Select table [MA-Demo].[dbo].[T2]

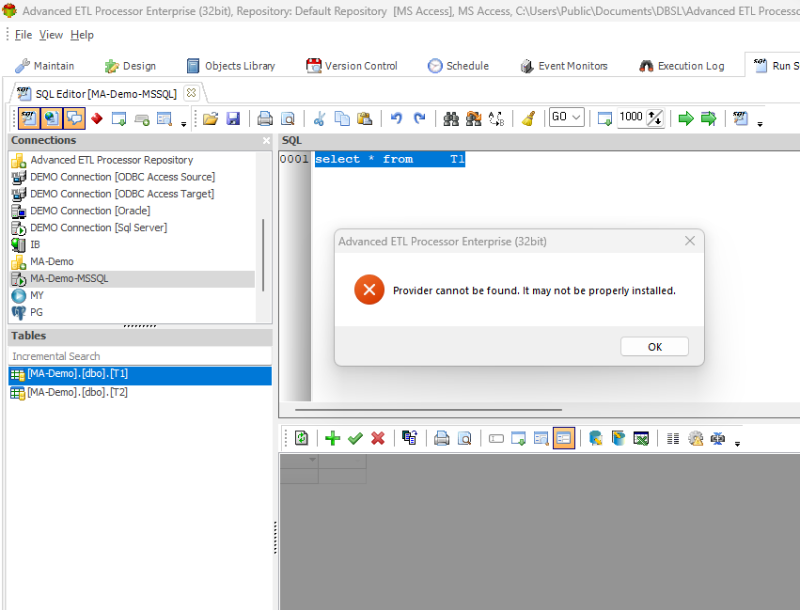coord(140,392)
